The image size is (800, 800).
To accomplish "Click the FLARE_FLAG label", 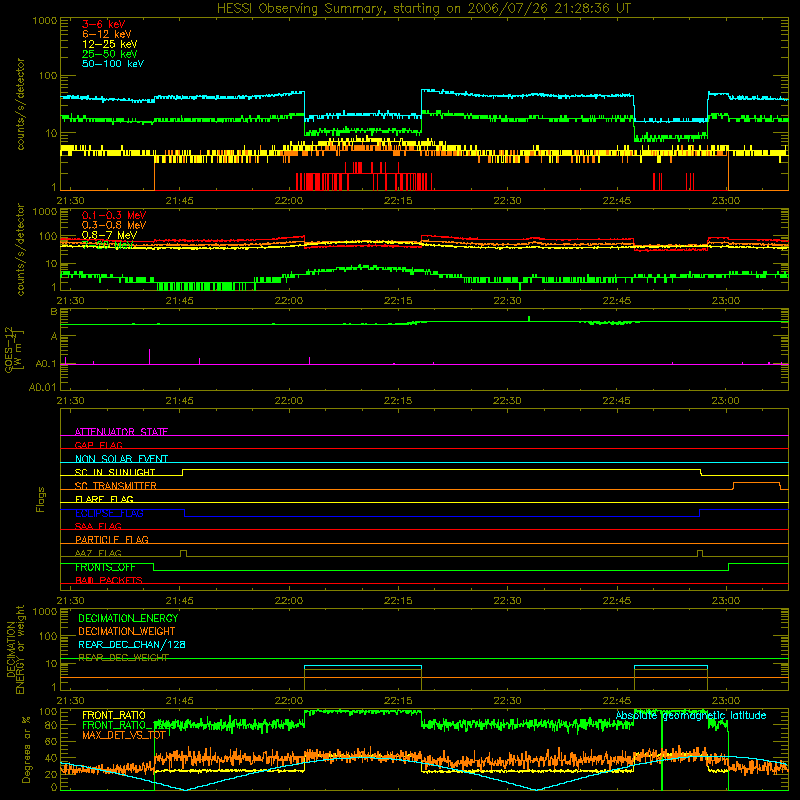I will pyautogui.click(x=104, y=499).
